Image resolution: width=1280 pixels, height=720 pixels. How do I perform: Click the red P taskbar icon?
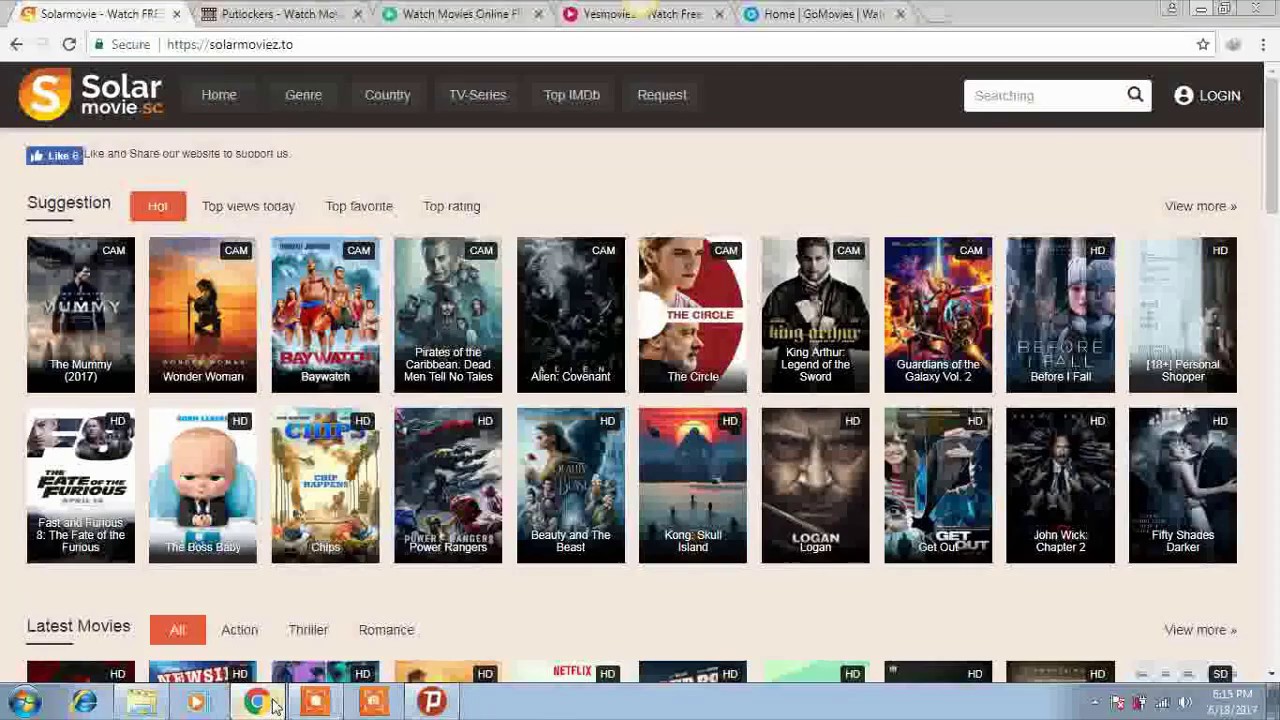click(x=432, y=702)
